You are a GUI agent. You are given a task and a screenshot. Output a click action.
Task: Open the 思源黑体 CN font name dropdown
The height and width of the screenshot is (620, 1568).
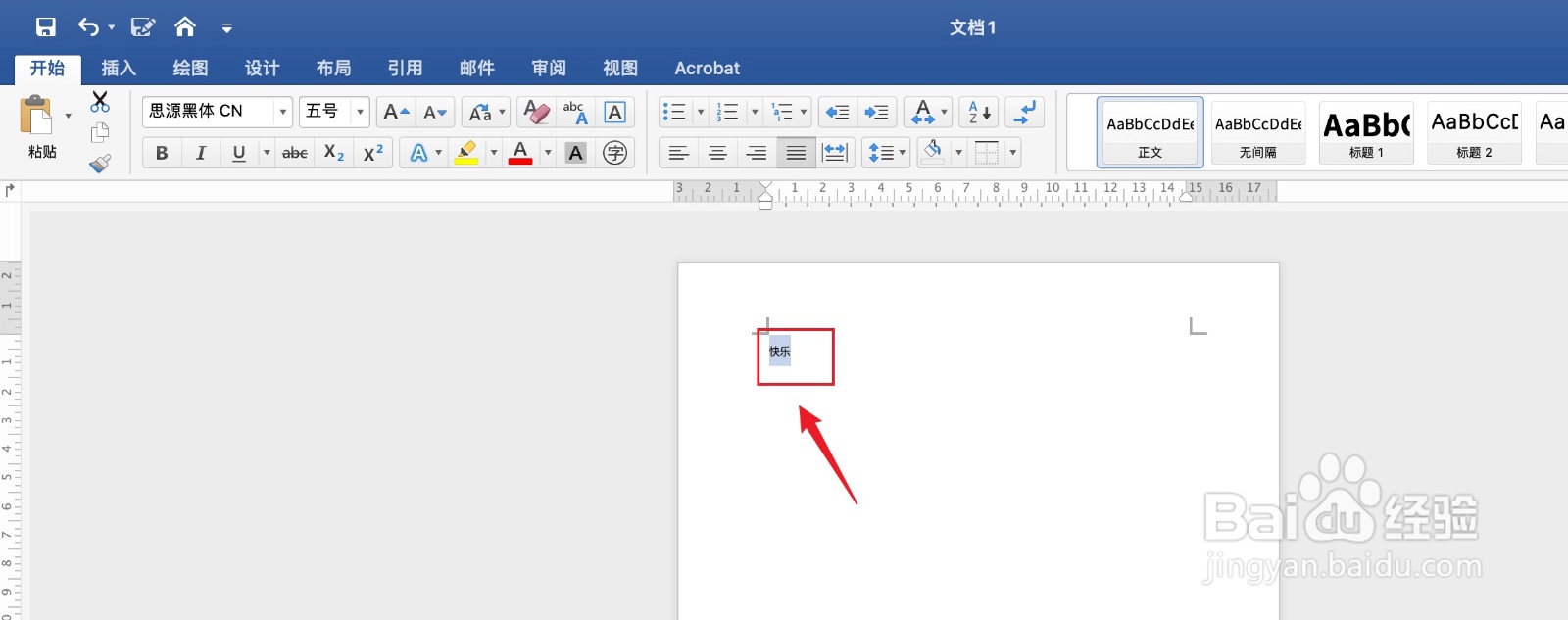pyautogui.click(x=283, y=112)
